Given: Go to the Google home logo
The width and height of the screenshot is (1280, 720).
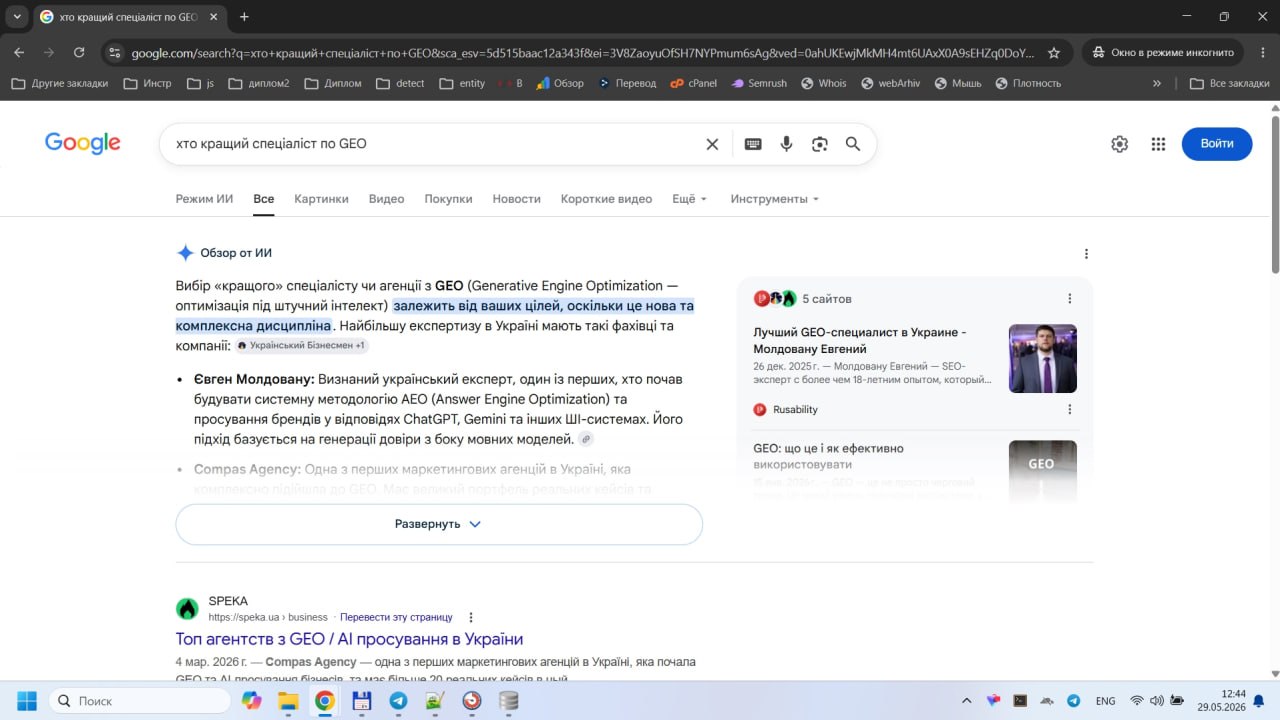Looking at the screenshot, I should tap(83, 143).
